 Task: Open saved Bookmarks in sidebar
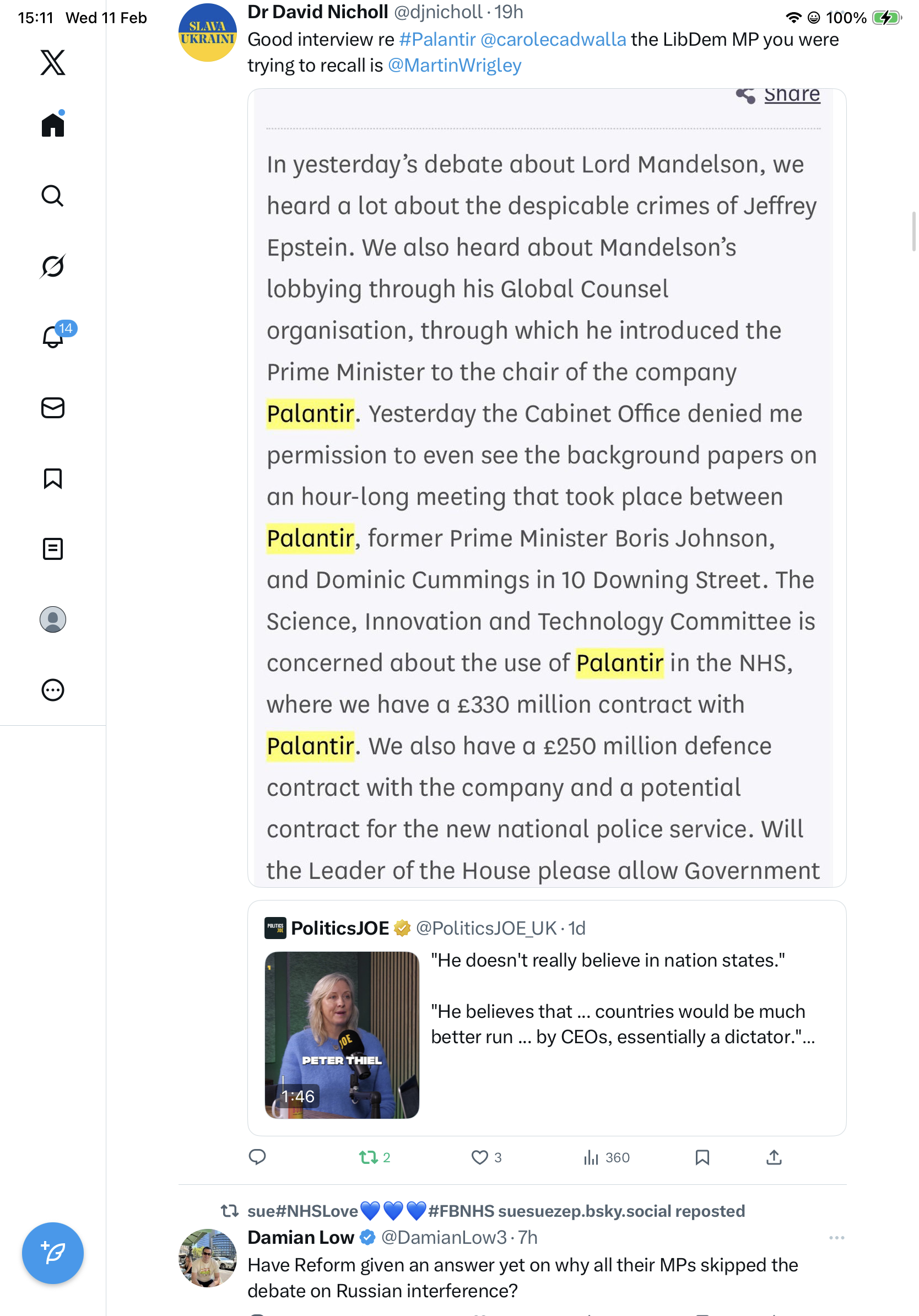[x=53, y=478]
